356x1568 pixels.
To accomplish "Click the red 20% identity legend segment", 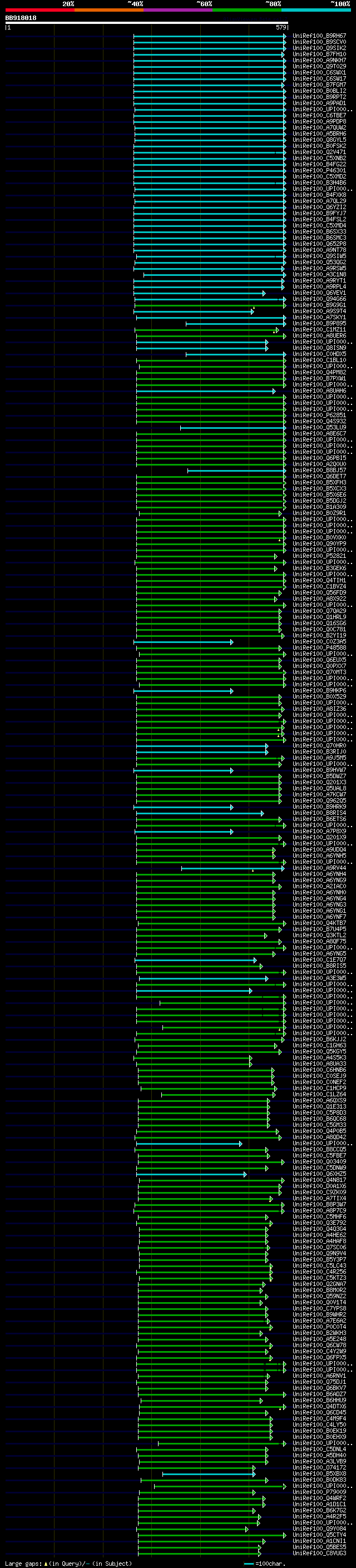I will pos(39,10).
